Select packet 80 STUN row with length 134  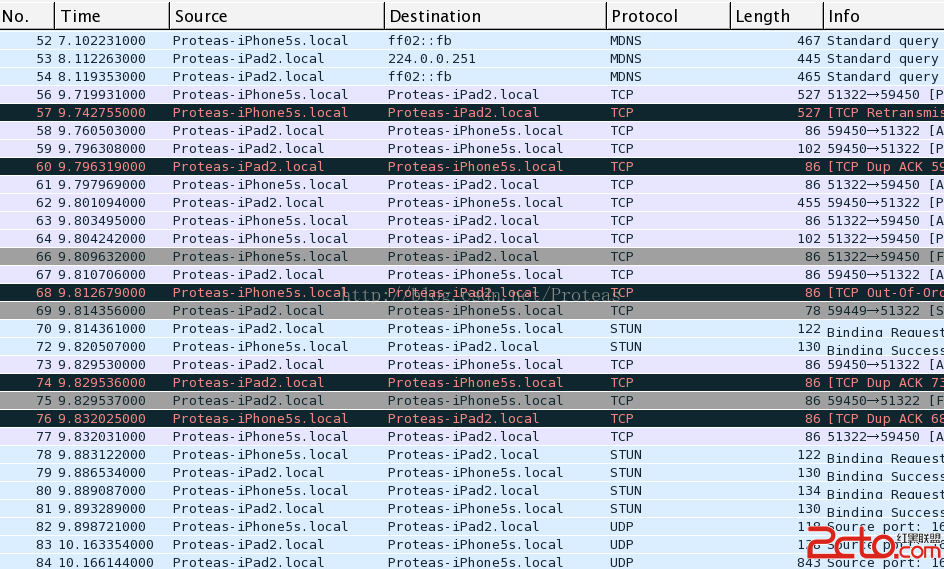(400, 491)
